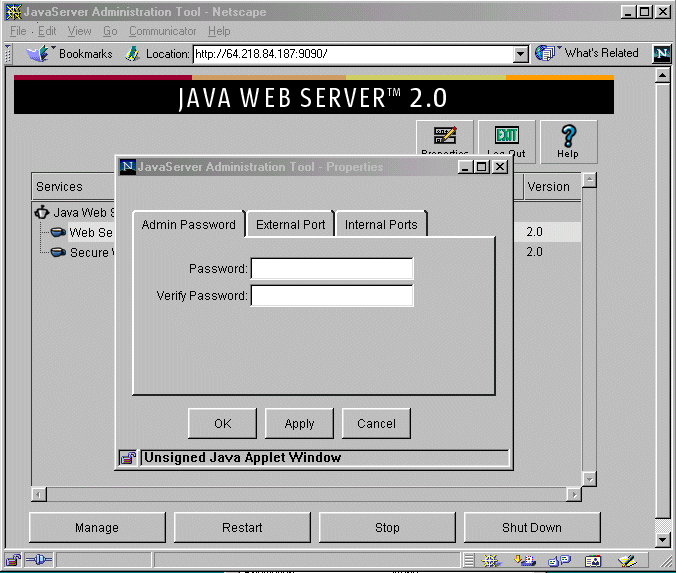The image size is (676, 573).
Task: Toggle the online/offline connection icon
Action: (x=38, y=560)
